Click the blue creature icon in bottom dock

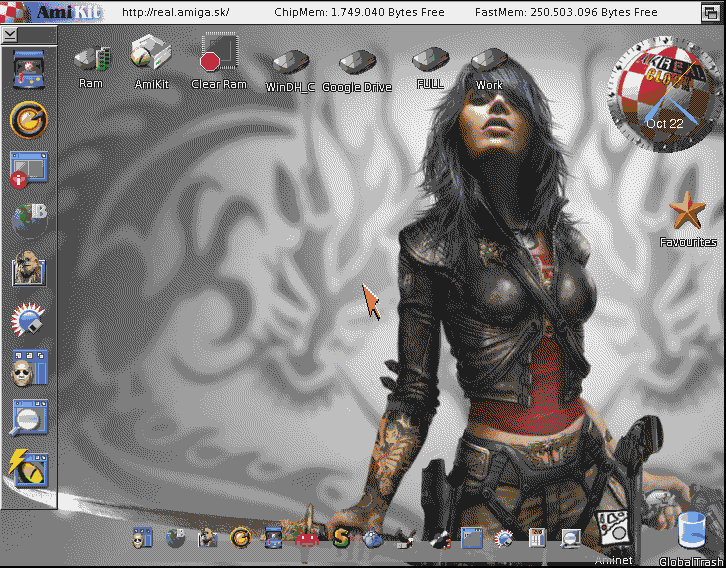point(373,539)
